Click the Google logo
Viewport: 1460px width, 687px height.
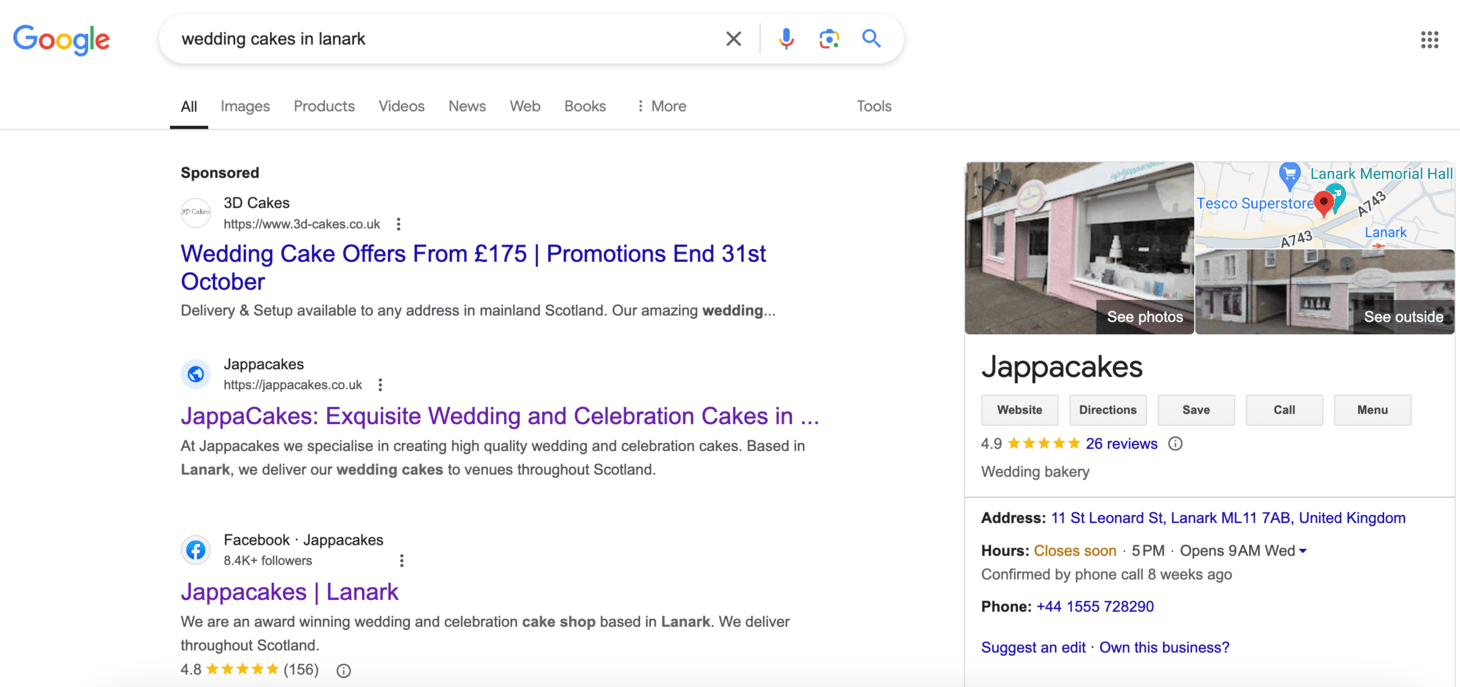click(x=61, y=39)
